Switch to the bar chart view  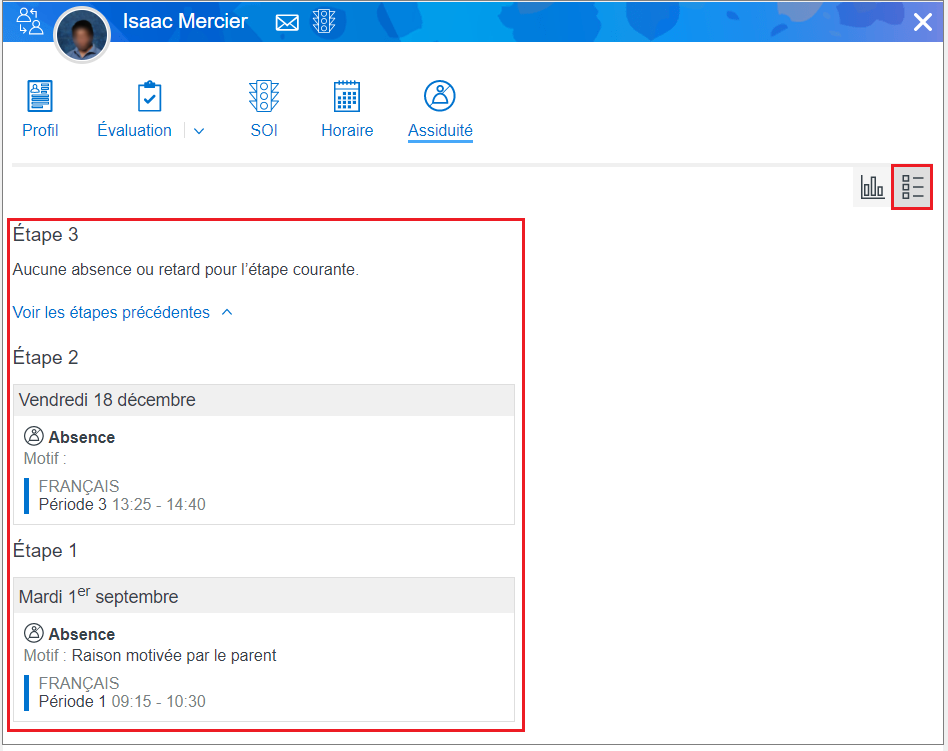pos(872,187)
